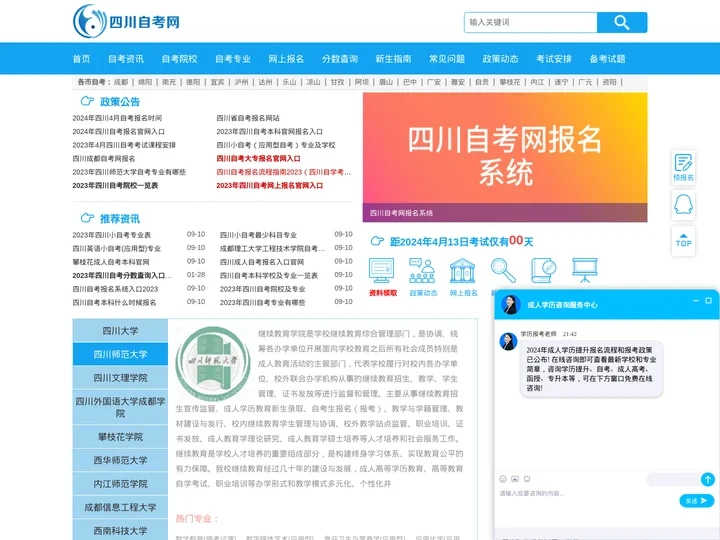This screenshot has width=720, height=540.
Task: Click the 绵阳 city link
Action: pyautogui.click(x=145, y=82)
